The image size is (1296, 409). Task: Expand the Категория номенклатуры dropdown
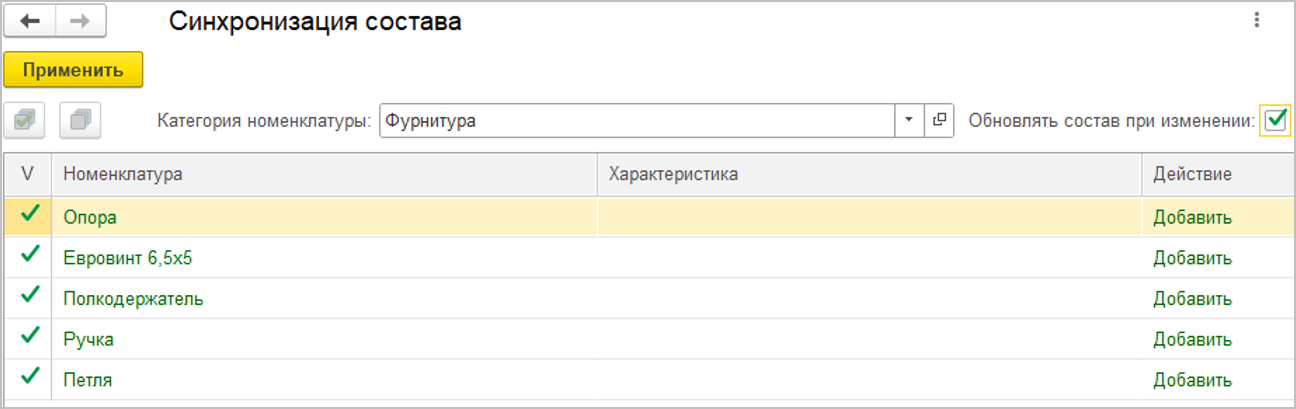(x=909, y=121)
